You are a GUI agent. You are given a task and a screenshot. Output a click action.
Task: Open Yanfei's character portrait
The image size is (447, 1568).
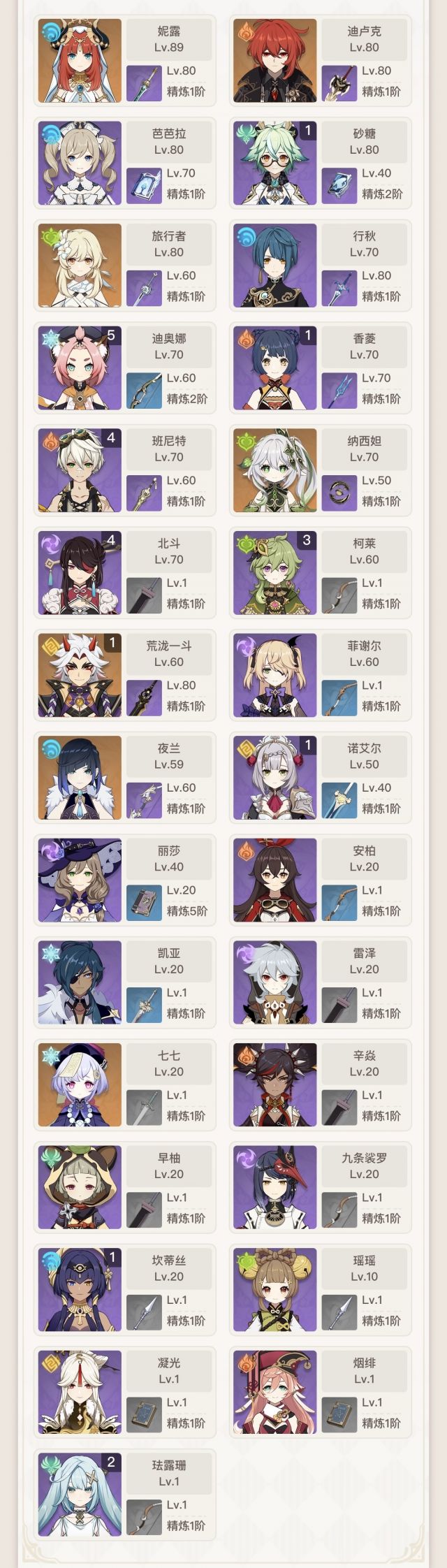pyautogui.click(x=275, y=1393)
